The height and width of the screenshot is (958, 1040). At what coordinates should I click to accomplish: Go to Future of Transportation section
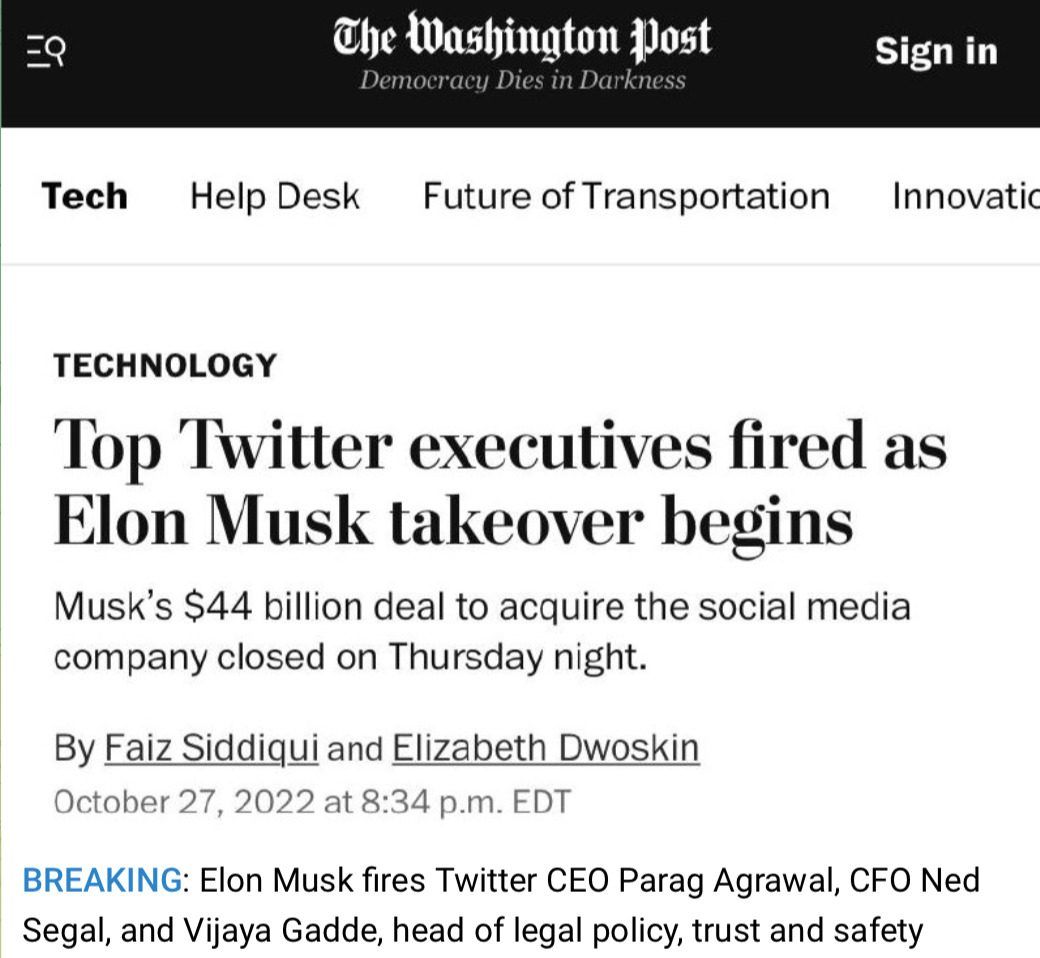(x=625, y=196)
